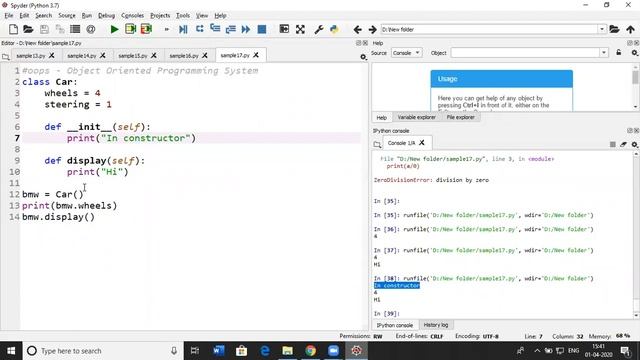Clear console with eraser icon
640x360 pixels.
click(623, 144)
